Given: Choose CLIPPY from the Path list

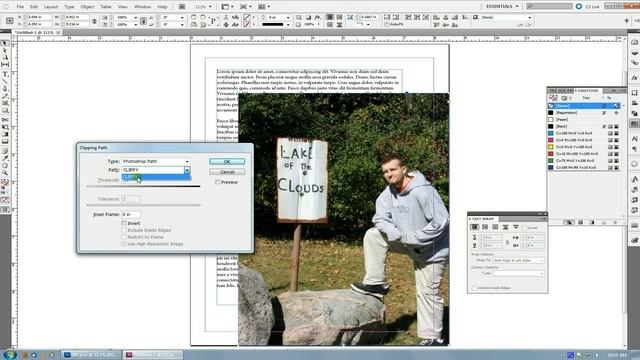Looking at the screenshot, I should 156,177.
